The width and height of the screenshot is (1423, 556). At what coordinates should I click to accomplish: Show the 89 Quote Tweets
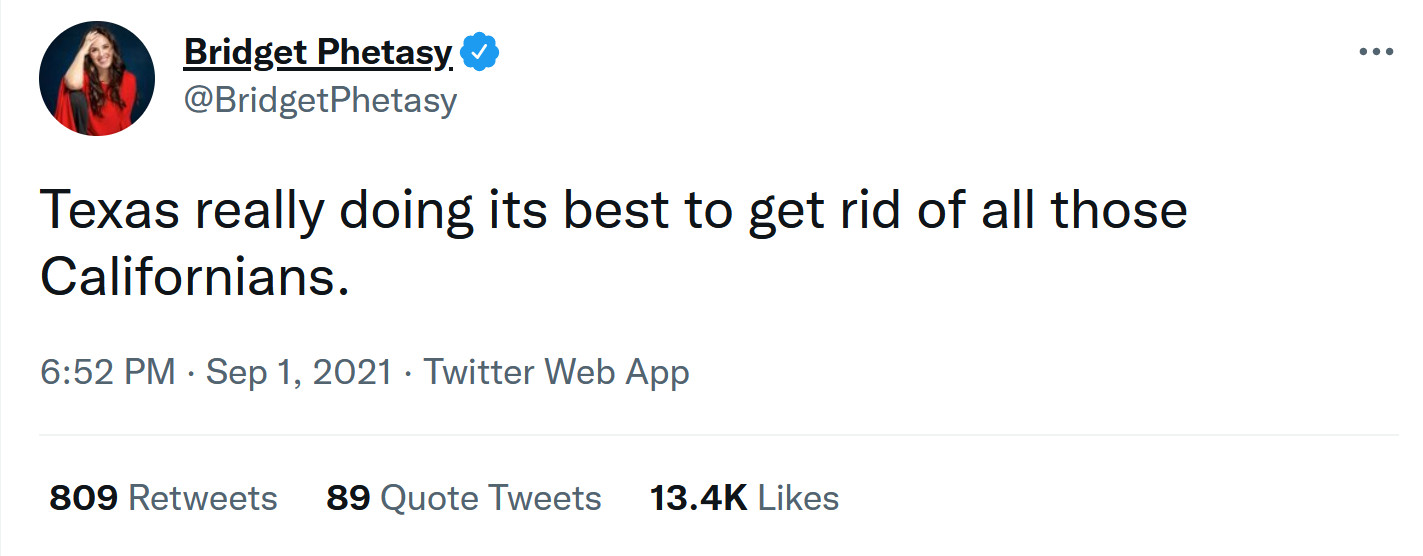click(463, 497)
